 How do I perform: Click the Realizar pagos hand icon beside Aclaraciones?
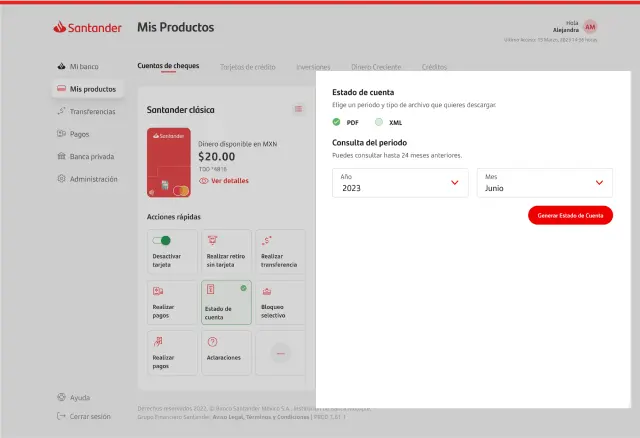(158, 342)
